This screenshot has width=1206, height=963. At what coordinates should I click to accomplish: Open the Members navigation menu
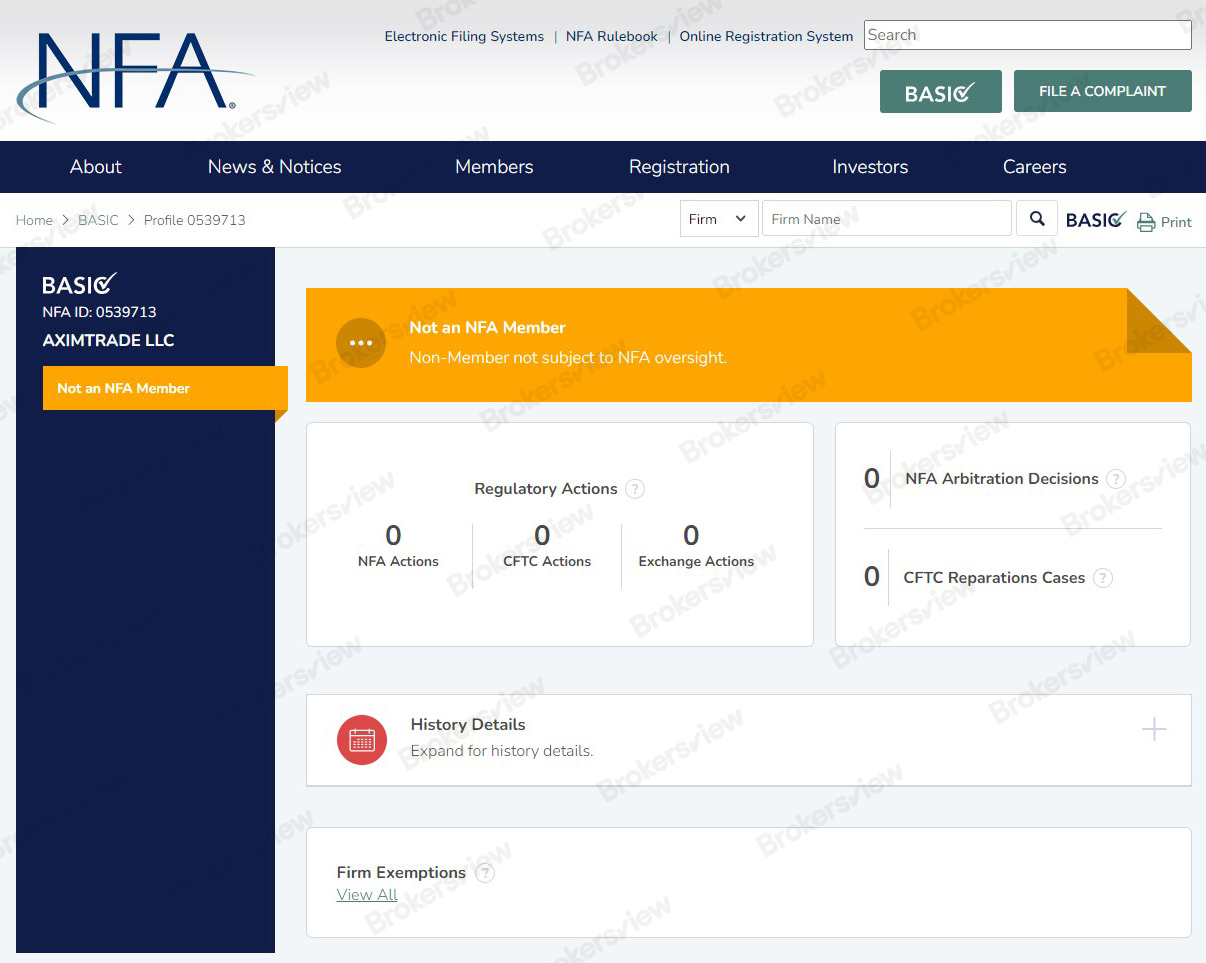494,167
